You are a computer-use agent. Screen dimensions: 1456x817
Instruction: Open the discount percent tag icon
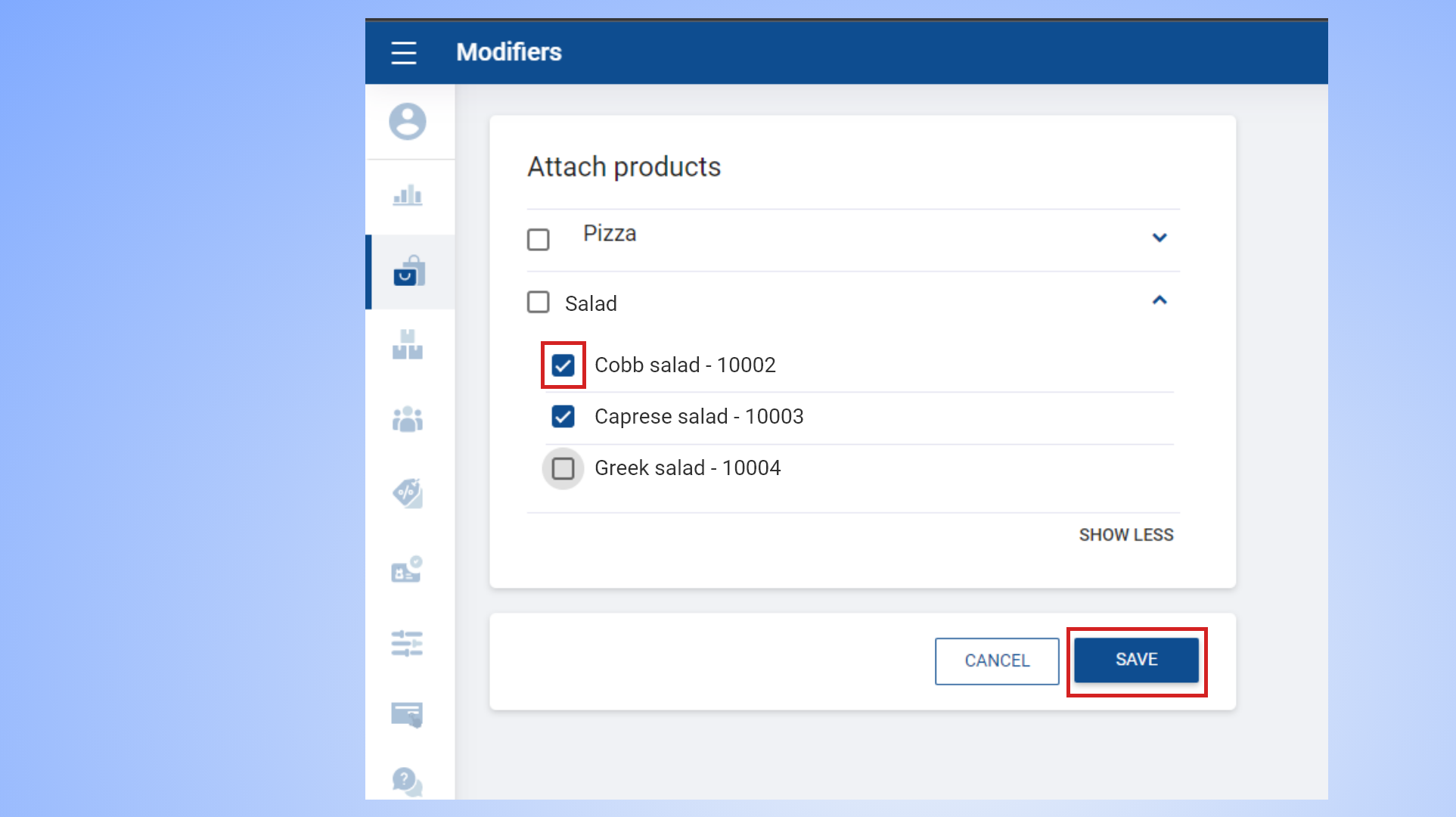click(x=408, y=493)
